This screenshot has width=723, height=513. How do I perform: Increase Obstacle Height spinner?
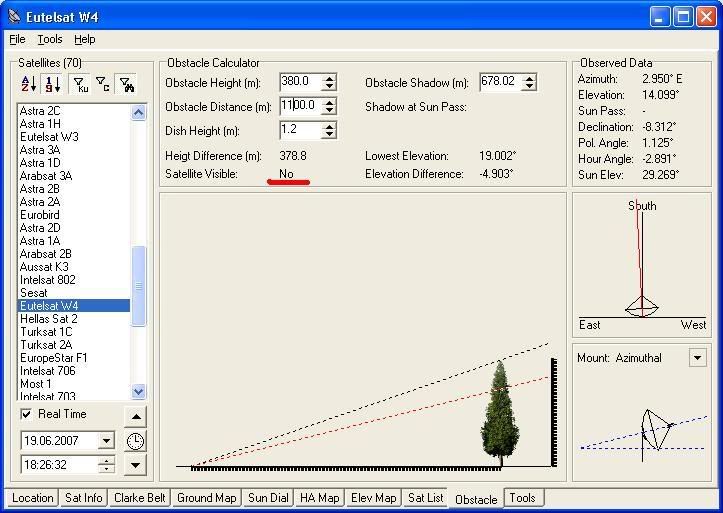point(329,79)
